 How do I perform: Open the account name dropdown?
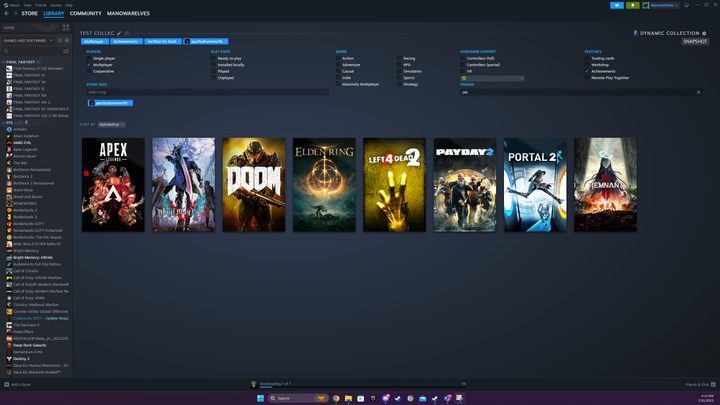(x=661, y=5)
